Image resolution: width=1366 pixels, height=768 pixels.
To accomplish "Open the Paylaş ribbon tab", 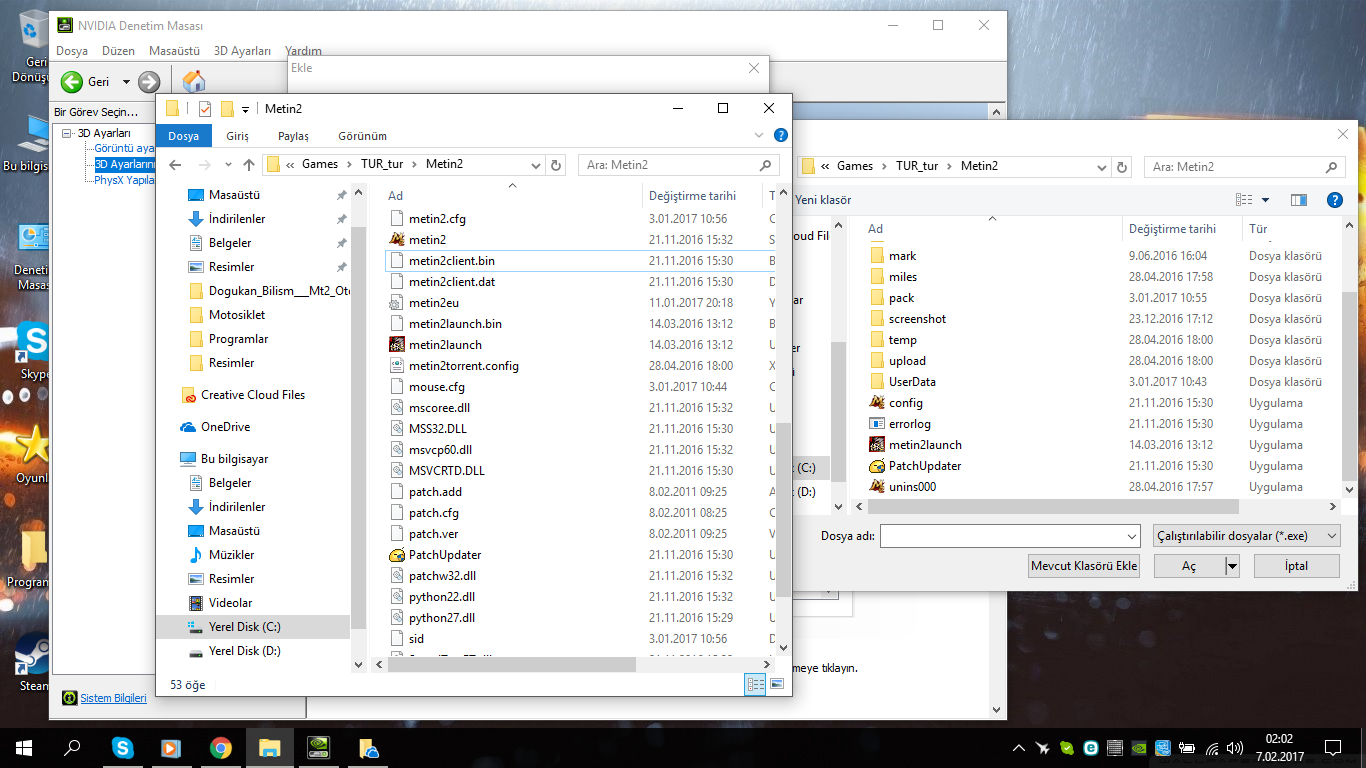I will (293, 136).
